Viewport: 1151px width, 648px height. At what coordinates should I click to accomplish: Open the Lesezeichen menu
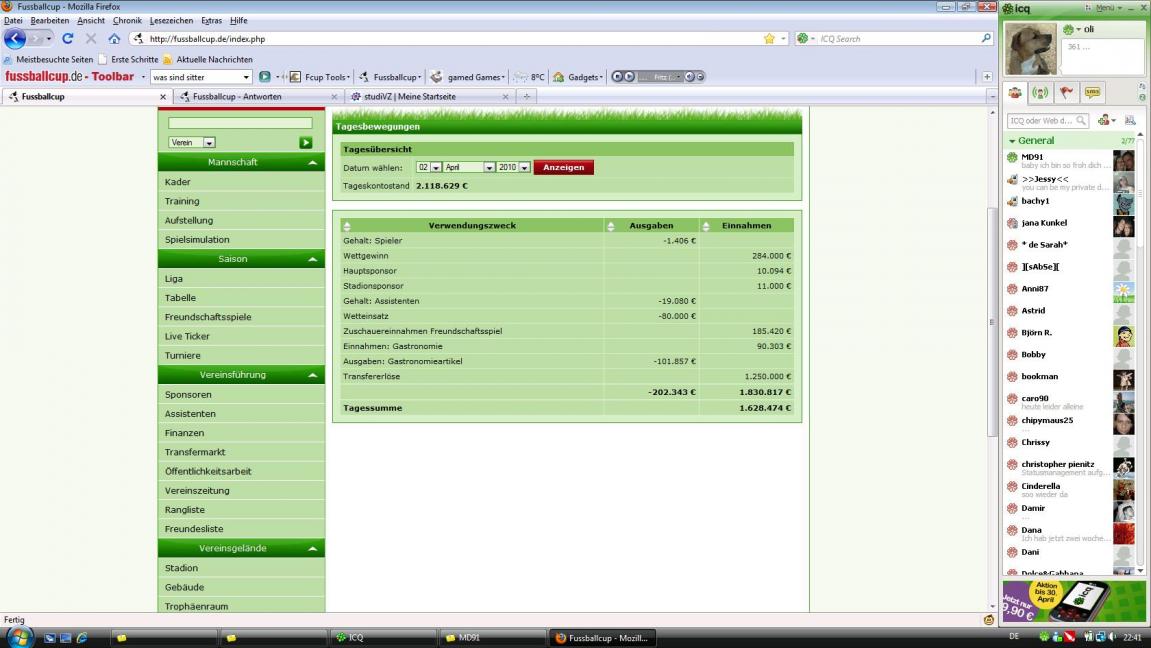171,20
